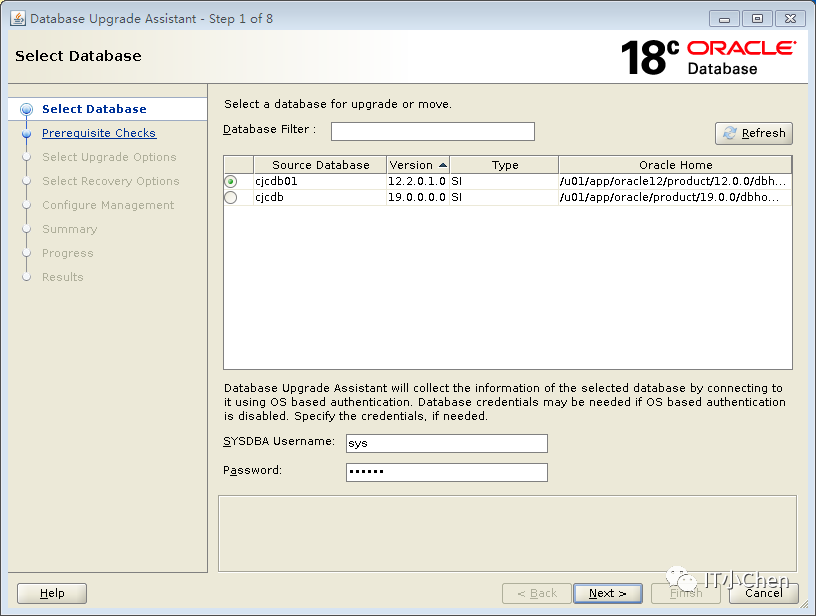Click the cjcdb source database cell
The image size is (816, 616).
[x=320, y=197]
